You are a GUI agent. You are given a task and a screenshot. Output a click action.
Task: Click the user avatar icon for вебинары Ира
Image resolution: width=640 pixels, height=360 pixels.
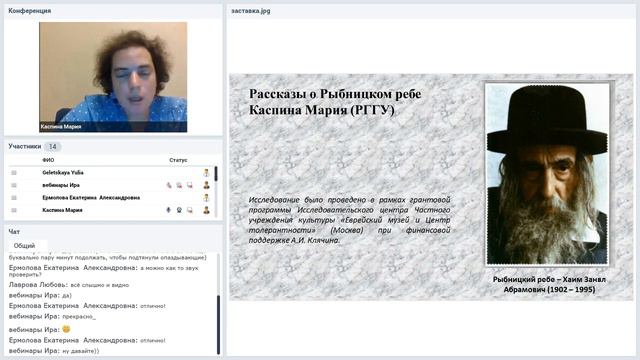tap(207, 185)
